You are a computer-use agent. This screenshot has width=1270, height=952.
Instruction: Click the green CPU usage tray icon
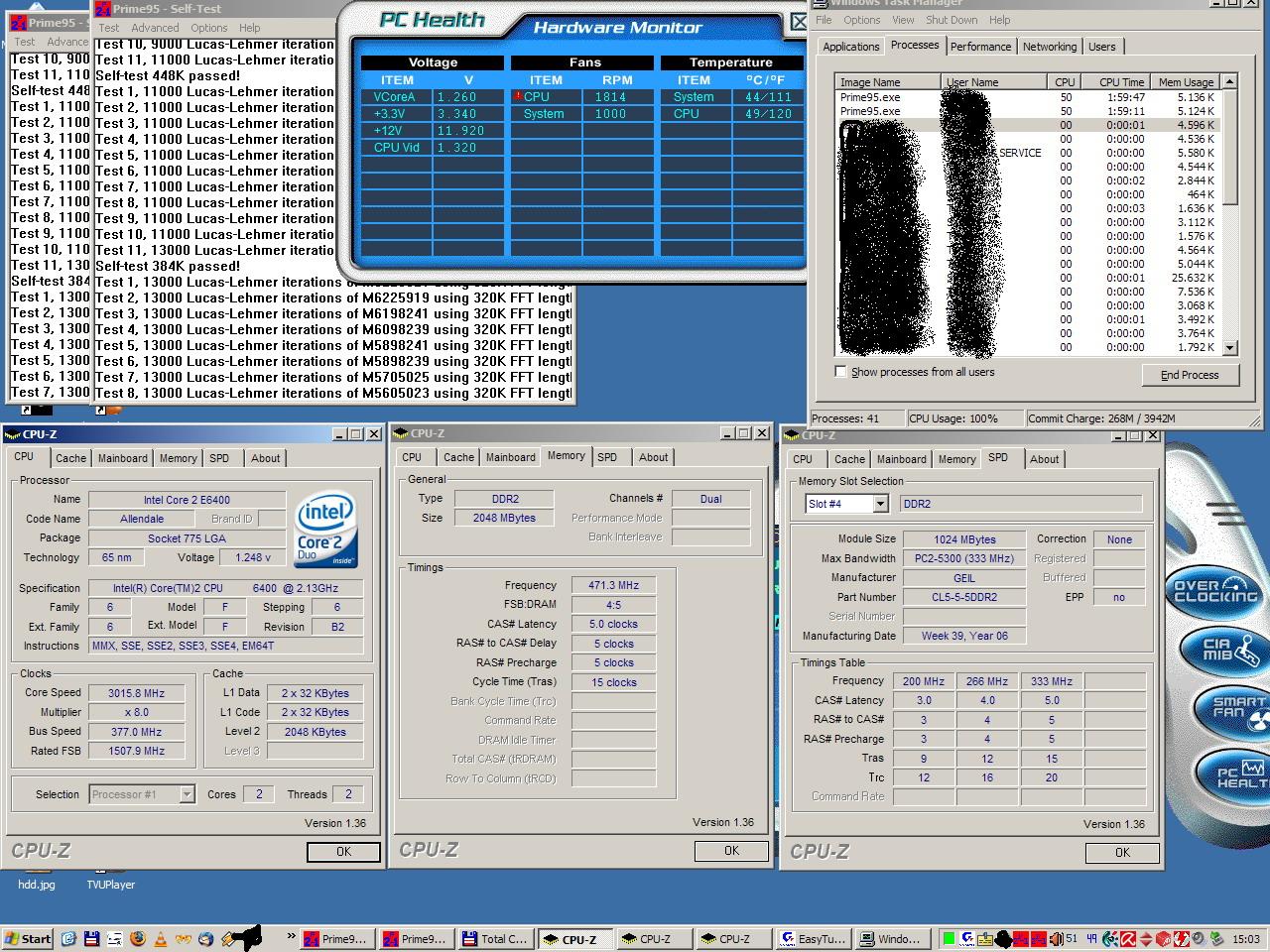click(949, 939)
